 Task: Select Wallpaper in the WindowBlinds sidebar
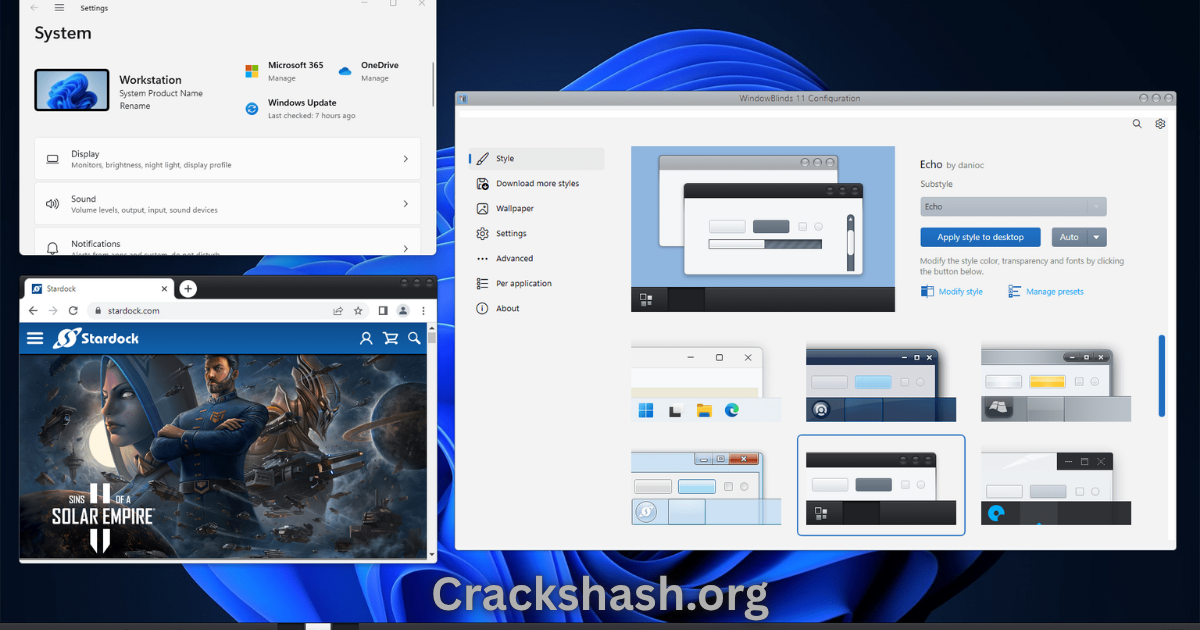tap(515, 209)
